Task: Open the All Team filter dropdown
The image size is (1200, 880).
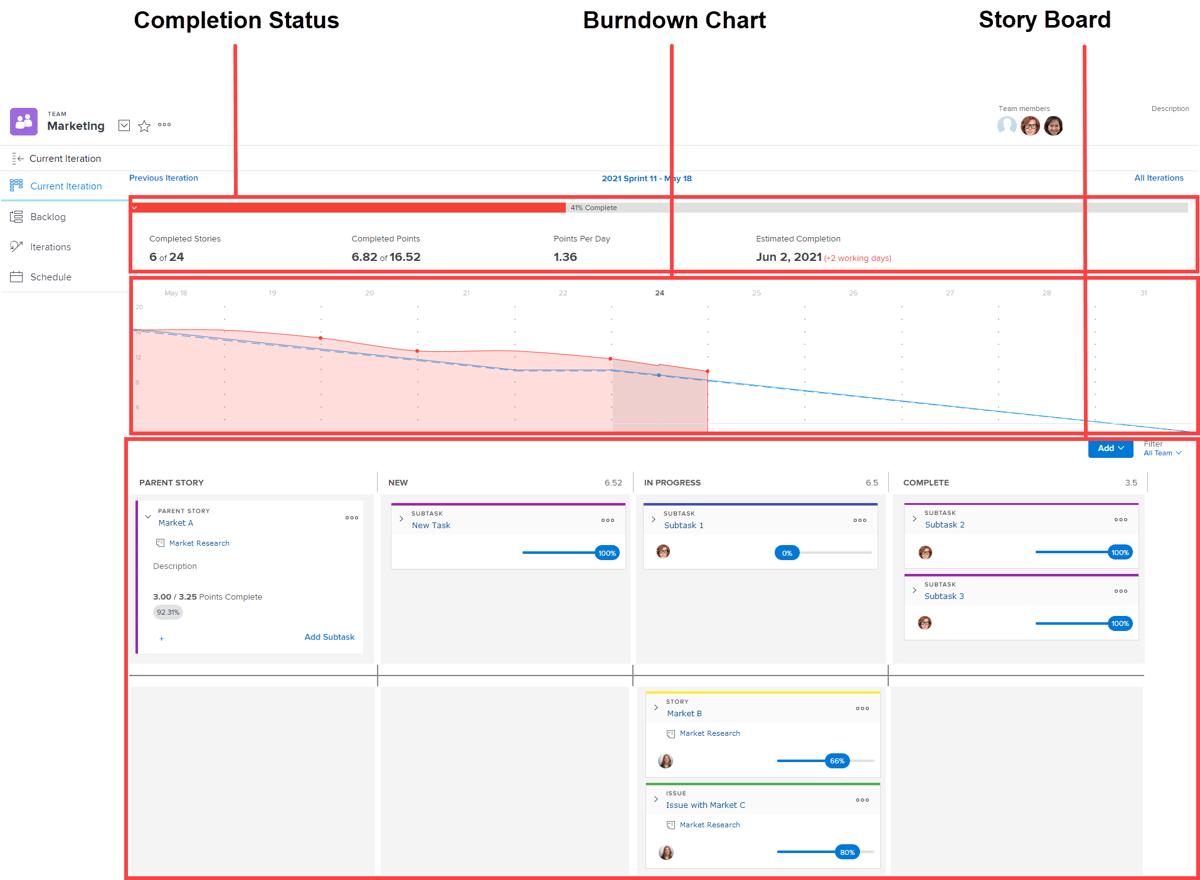Action: pyautogui.click(x=1160, y=452)
